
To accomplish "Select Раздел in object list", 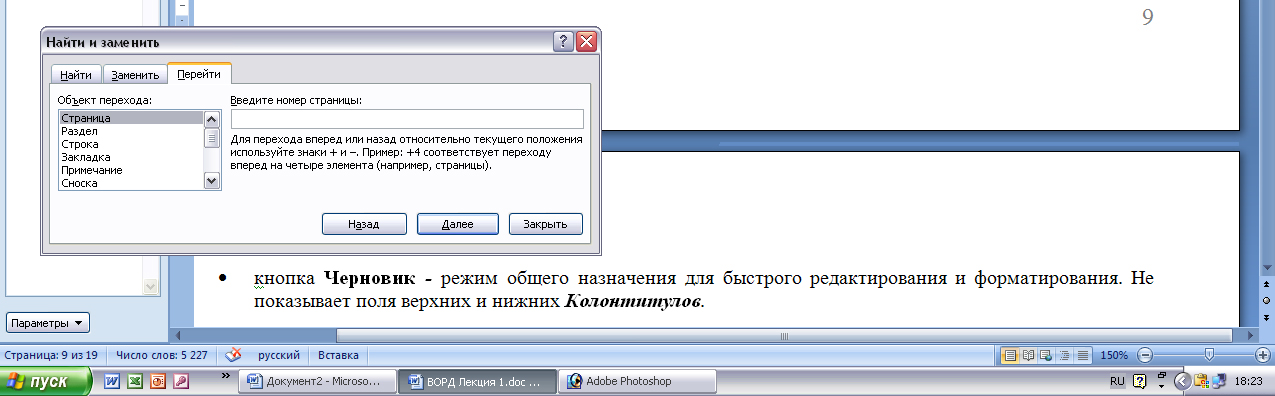I will tap(130, 131).
